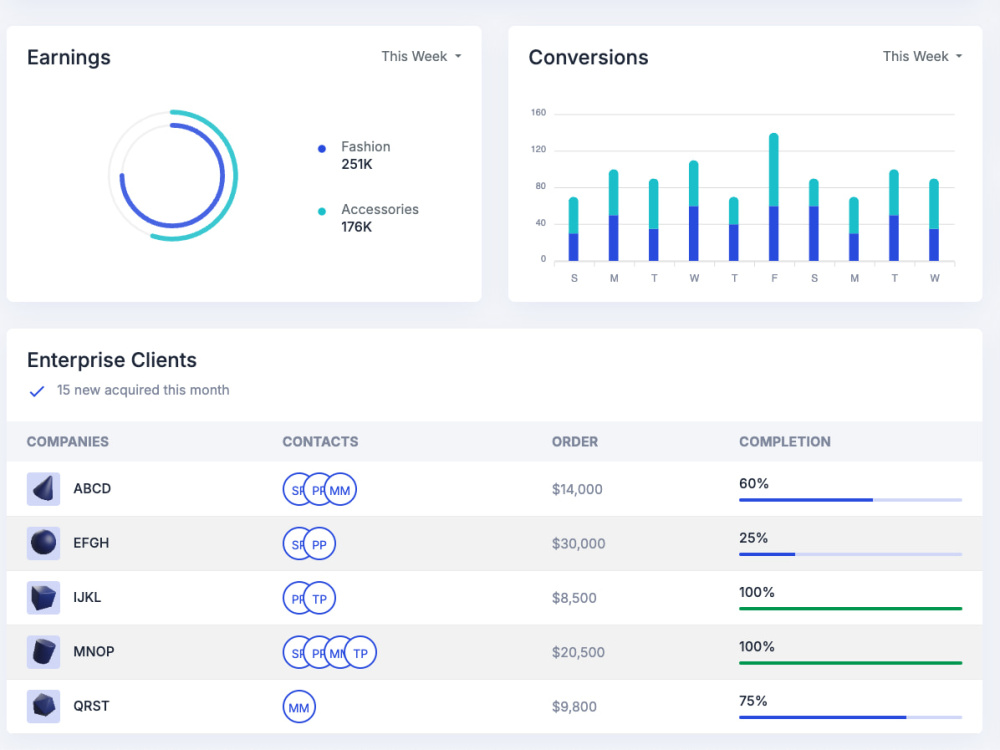Viewport: 1000px width, 750px height.
Task: Click the ABCD 60% completion progress bar
Action: [850, 500]
